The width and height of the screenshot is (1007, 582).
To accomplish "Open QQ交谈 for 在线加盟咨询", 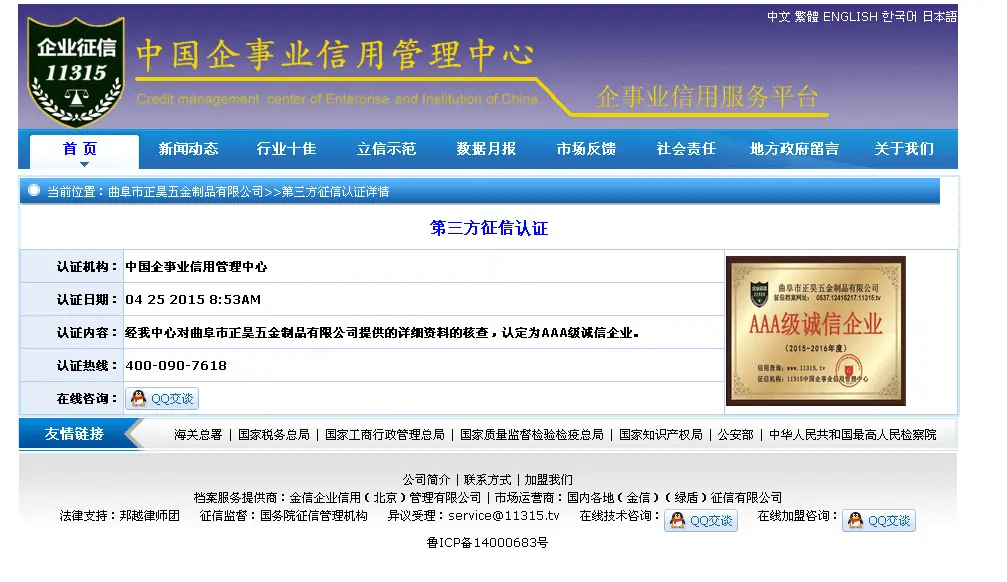I will (879, 520).
